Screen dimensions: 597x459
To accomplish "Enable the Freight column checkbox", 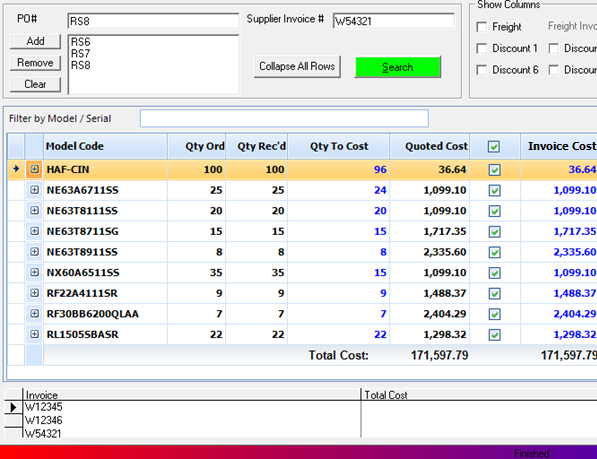I will (x=482, y=27).
